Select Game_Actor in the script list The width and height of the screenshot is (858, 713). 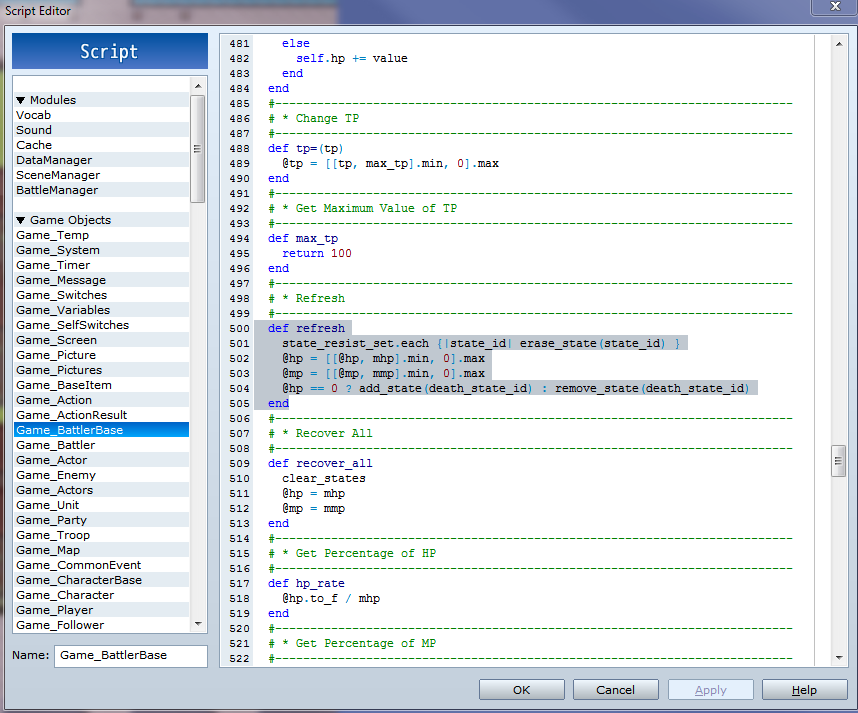pos(51,460)
